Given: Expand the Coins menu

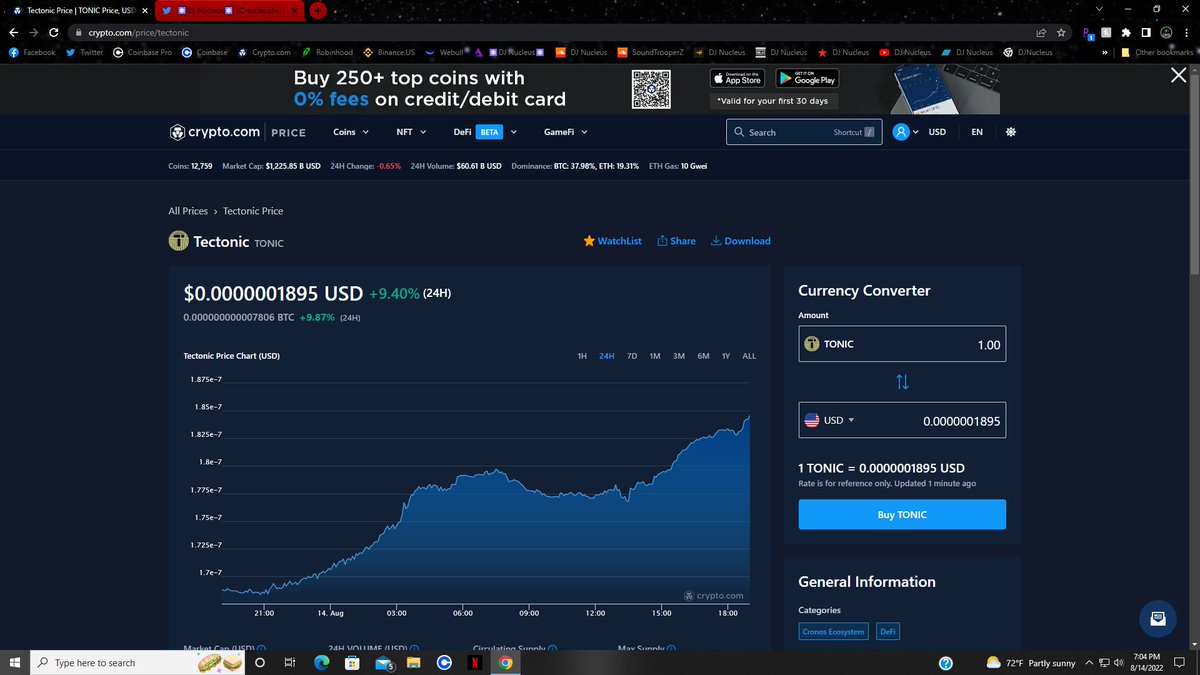Looking at the screenshot, I should 351,132.
